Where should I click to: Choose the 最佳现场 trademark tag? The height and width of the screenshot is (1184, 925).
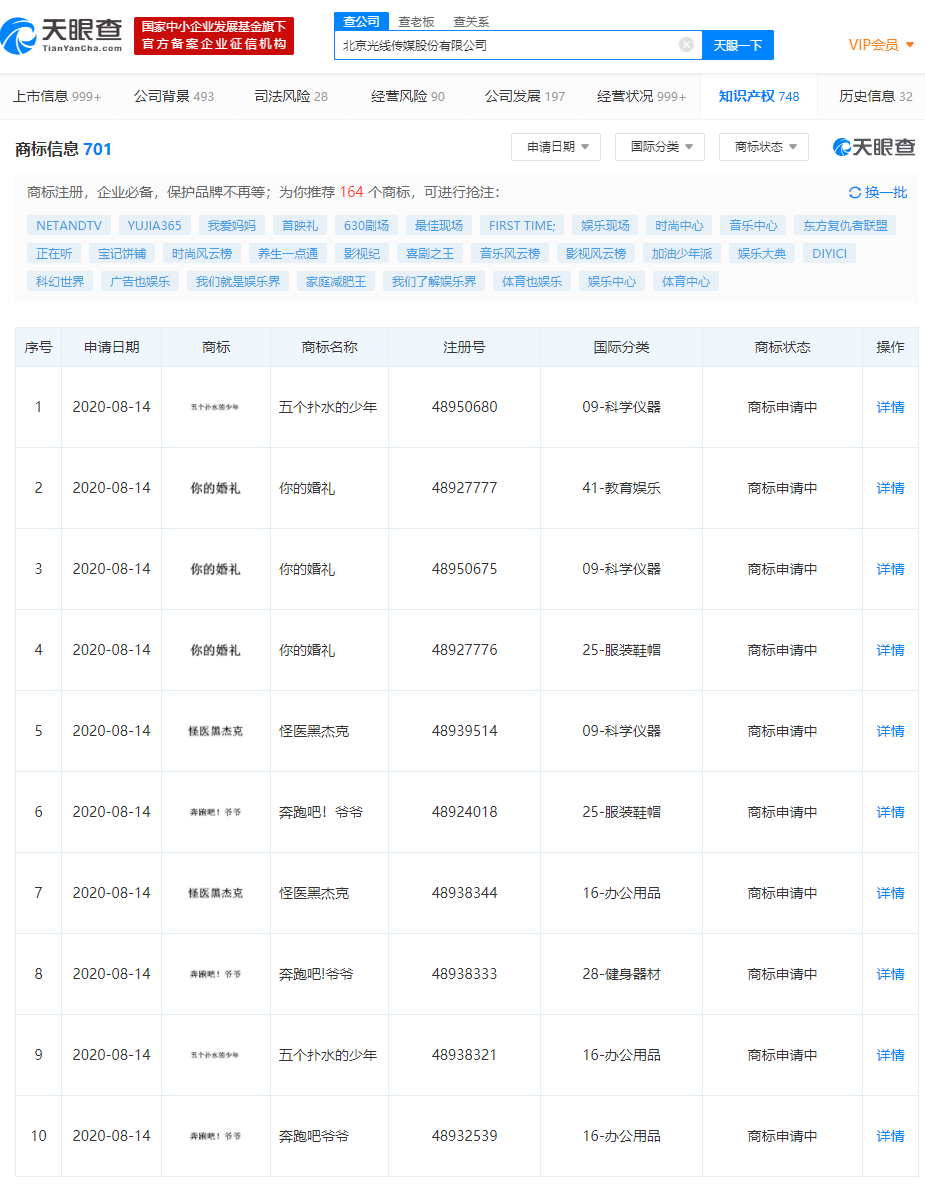click(x=439, y=225)
